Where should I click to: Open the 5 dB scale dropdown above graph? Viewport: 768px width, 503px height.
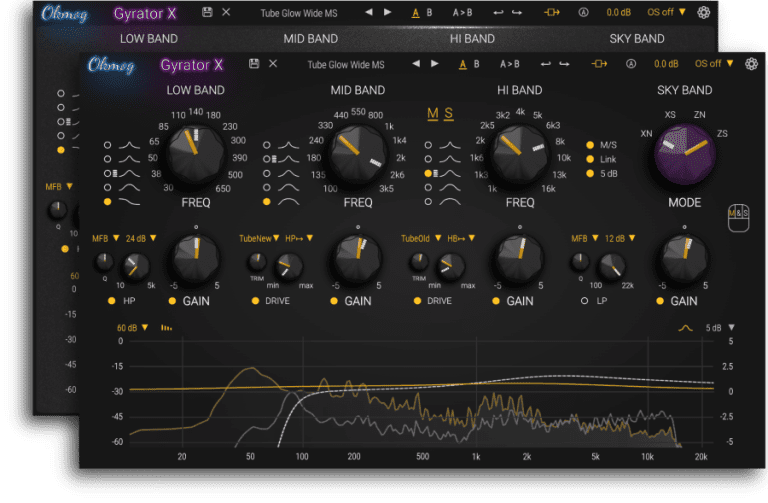(x=720, y=328)
